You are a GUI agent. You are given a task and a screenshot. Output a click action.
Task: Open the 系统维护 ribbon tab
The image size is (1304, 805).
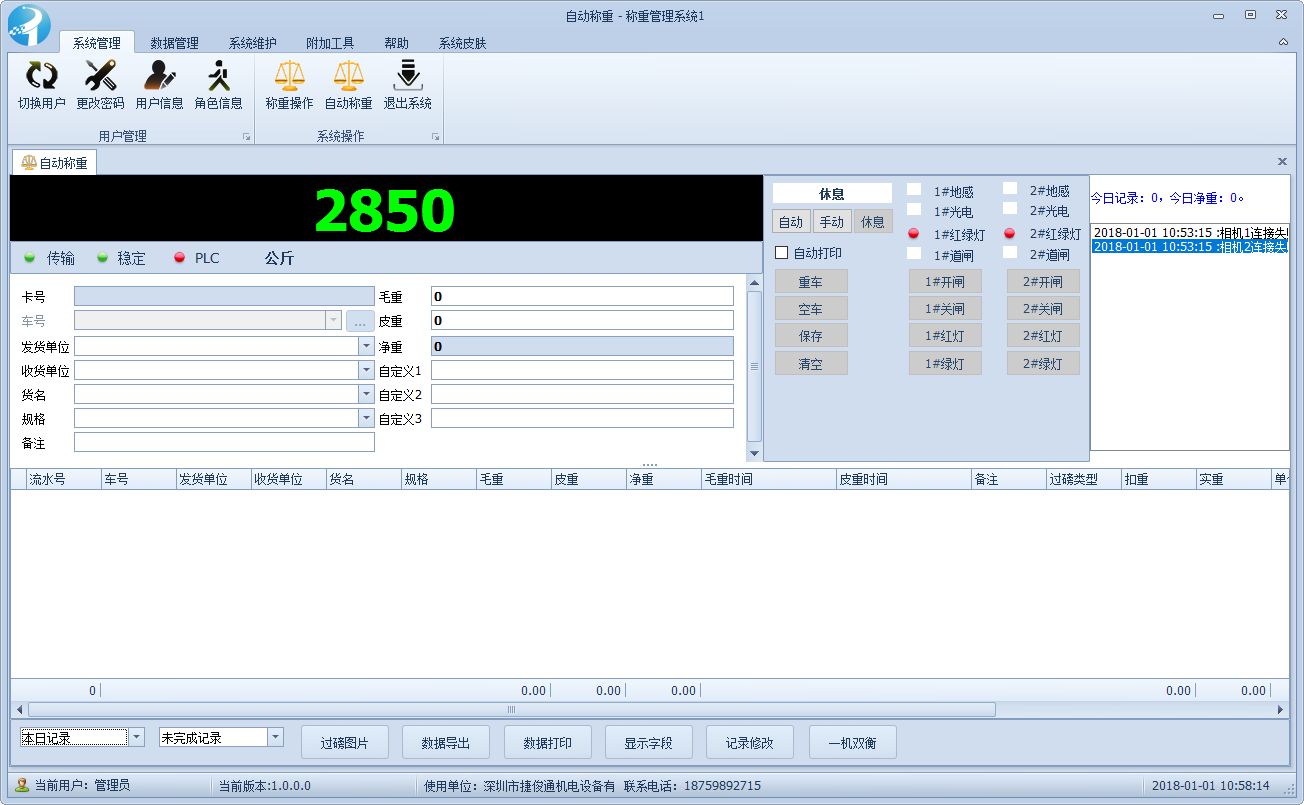click(252, 43)
